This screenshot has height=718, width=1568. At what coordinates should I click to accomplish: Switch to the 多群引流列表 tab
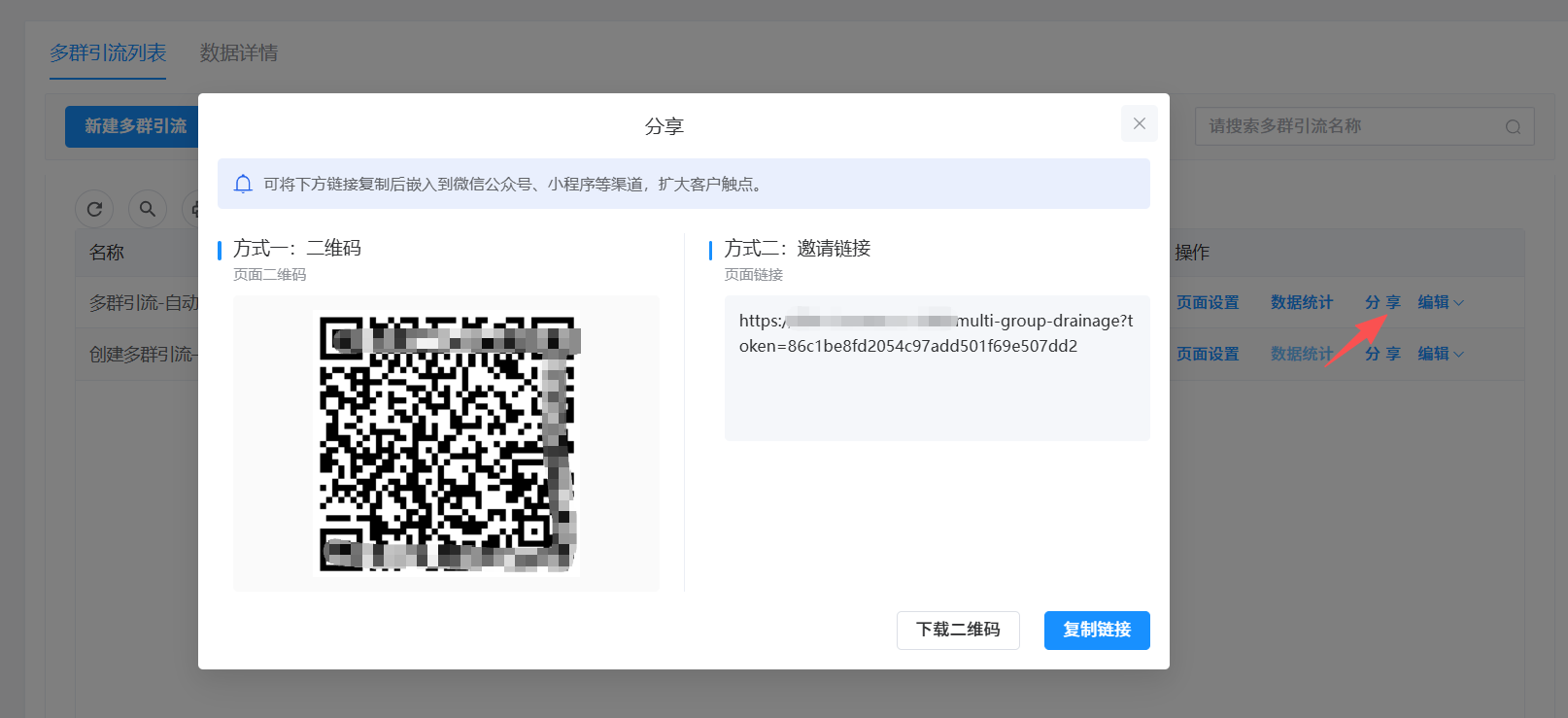coord(108,52)
